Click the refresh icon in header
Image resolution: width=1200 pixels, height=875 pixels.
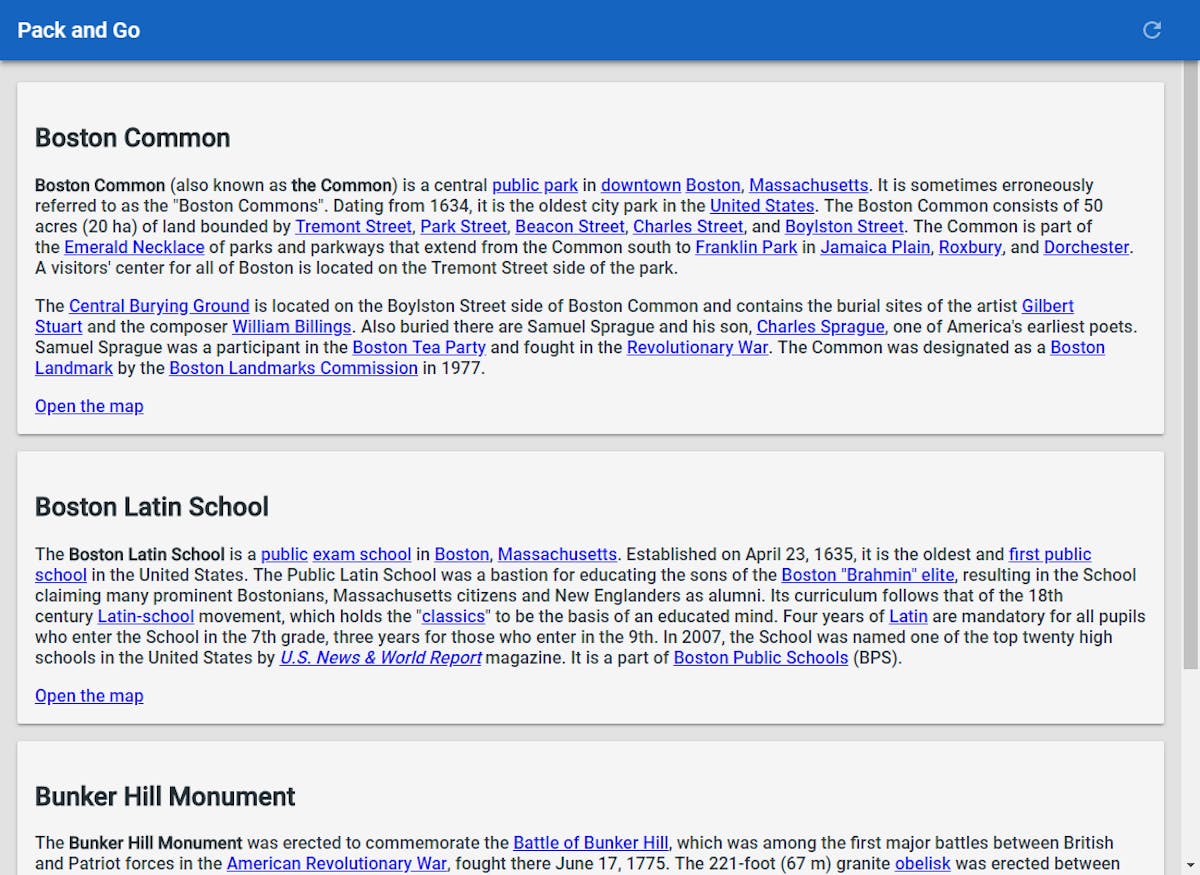[1152, 30]
